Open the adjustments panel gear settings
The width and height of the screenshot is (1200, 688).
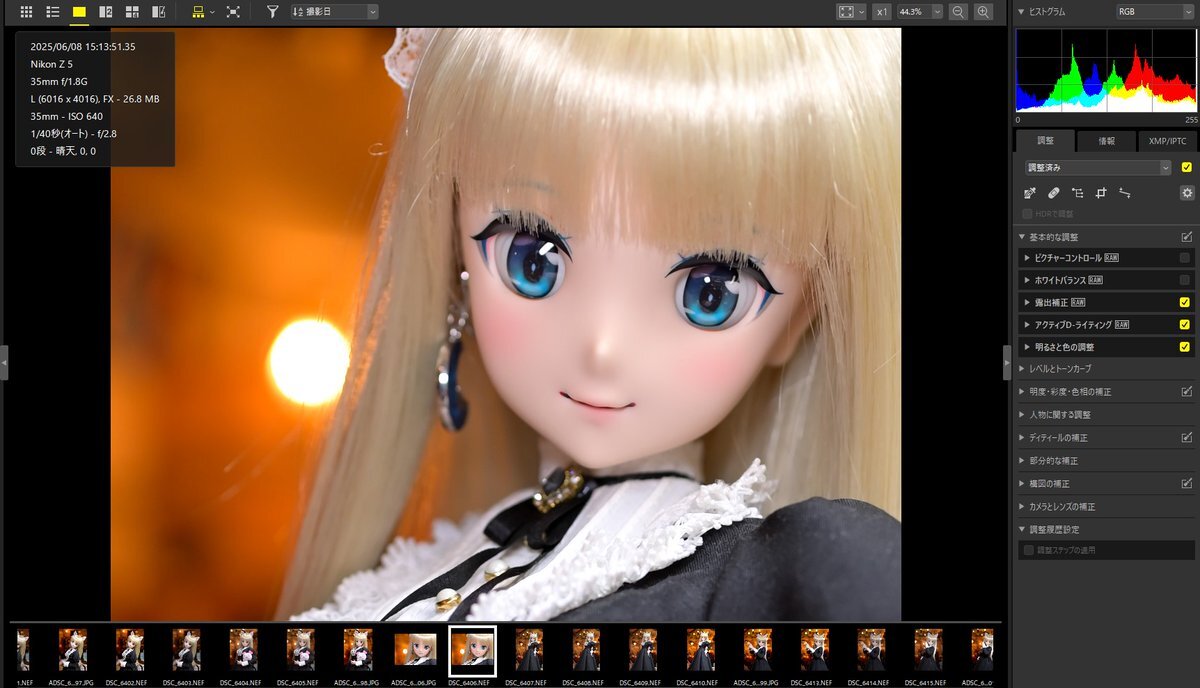click(1187, 193)
